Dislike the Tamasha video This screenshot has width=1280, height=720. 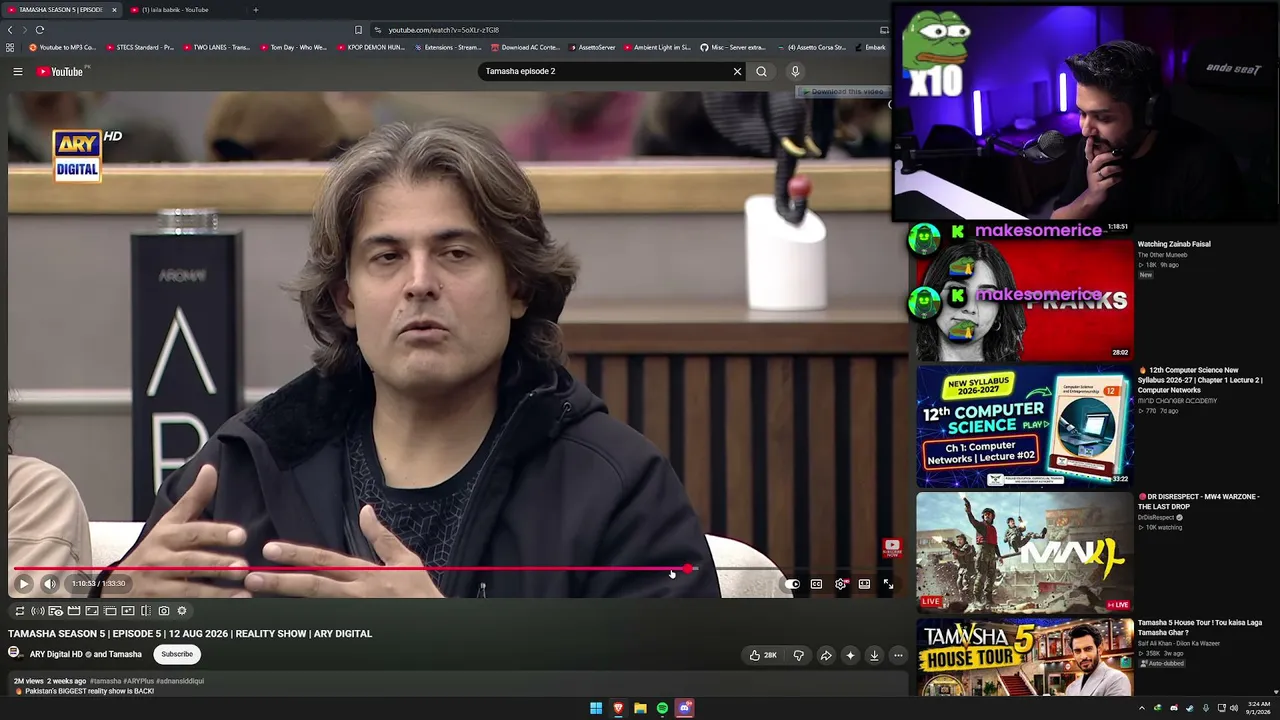tap(798, 655)
